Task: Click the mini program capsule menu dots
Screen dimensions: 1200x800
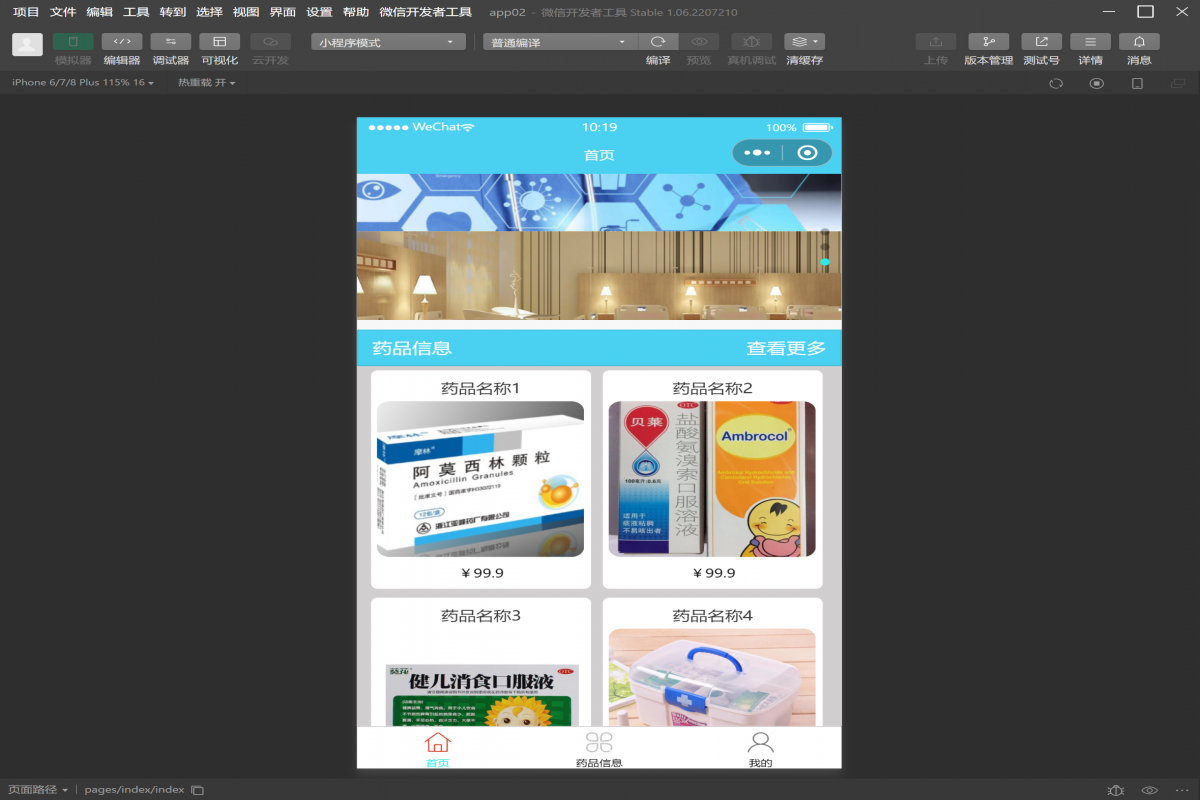Action: 757,153
